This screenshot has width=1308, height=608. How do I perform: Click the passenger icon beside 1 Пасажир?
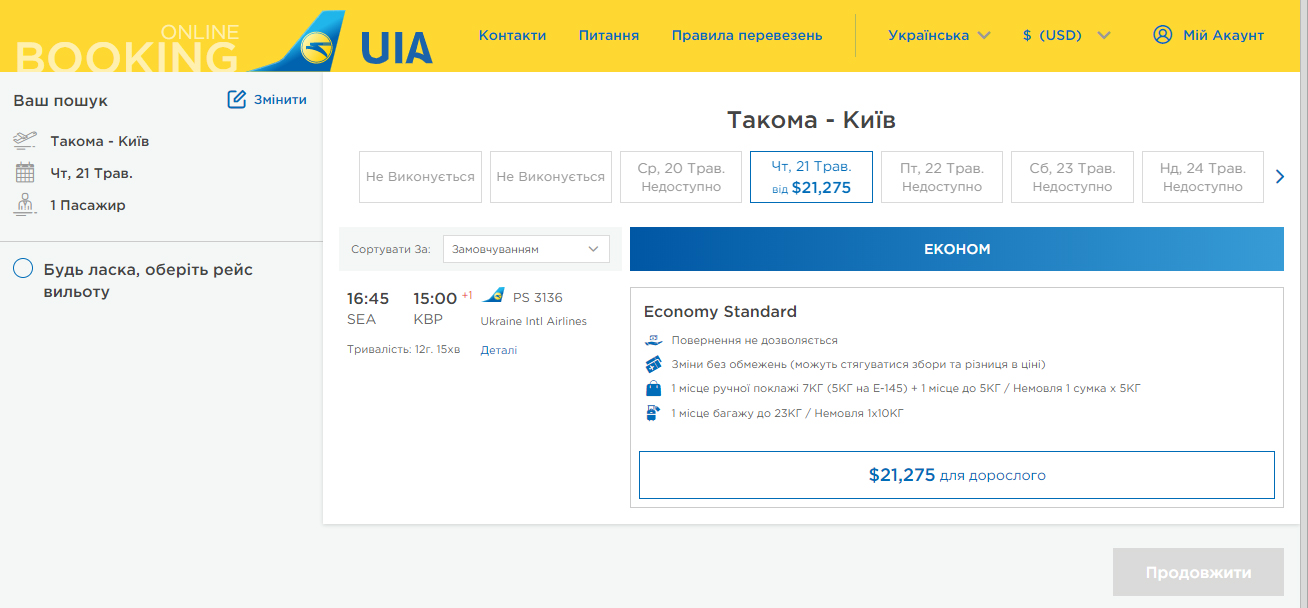coord(25,205)
